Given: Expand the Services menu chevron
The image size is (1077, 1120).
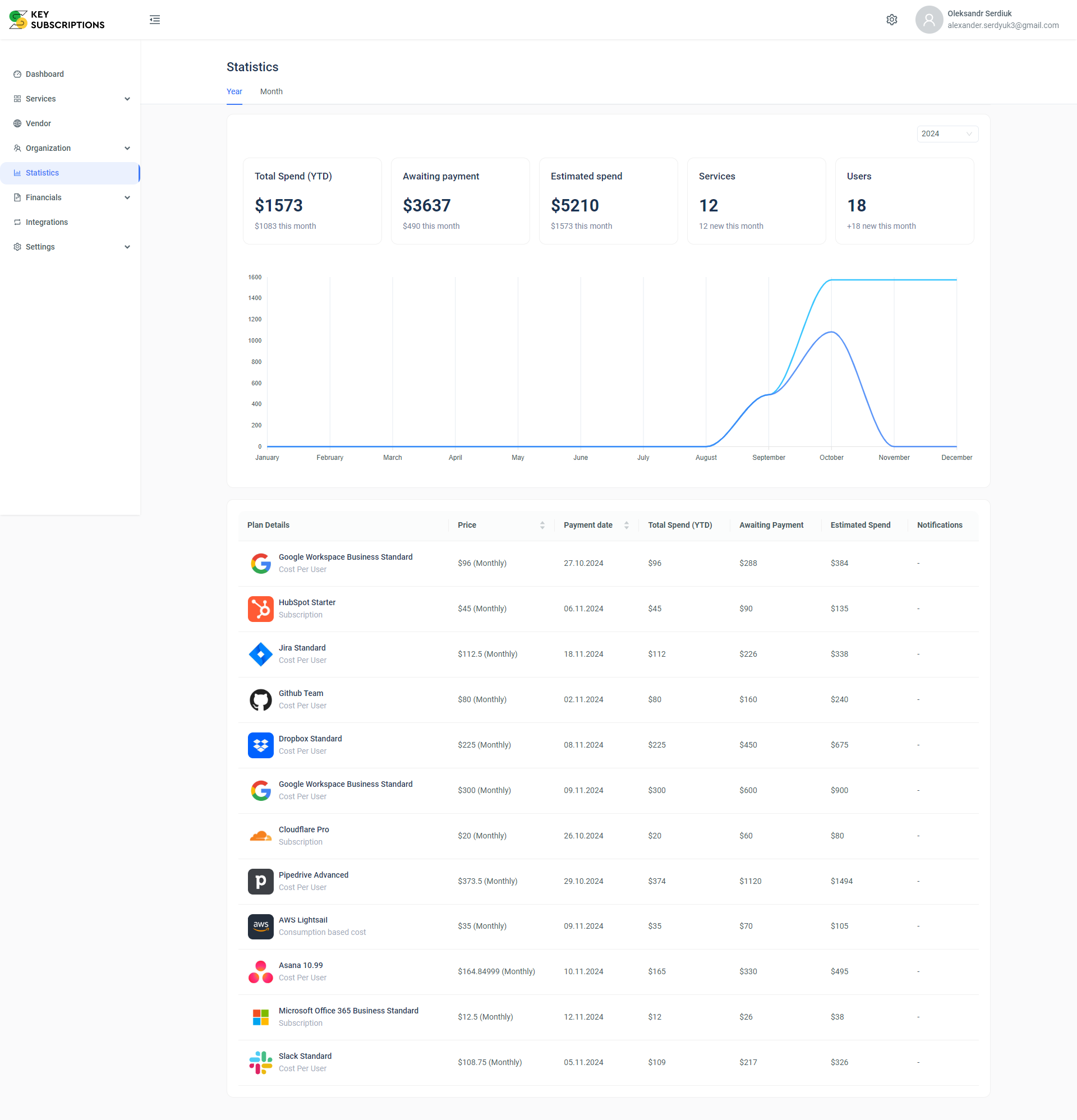Looking at the screenshot, I should coord(127,99).
